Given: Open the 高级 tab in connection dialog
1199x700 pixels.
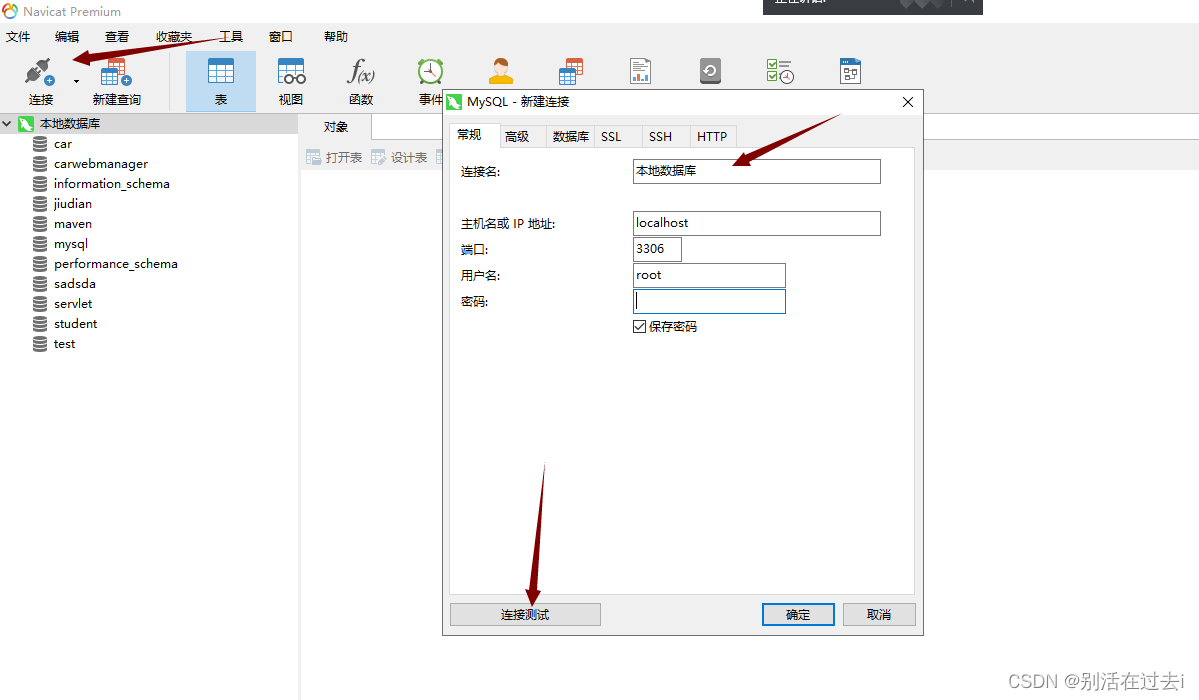Looking at the screenshot, I should [520, 136].
